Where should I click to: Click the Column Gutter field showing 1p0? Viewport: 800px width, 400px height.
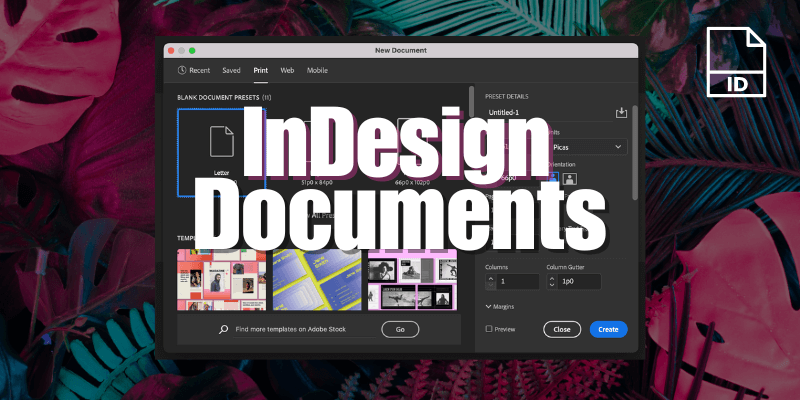click(579, 282)
